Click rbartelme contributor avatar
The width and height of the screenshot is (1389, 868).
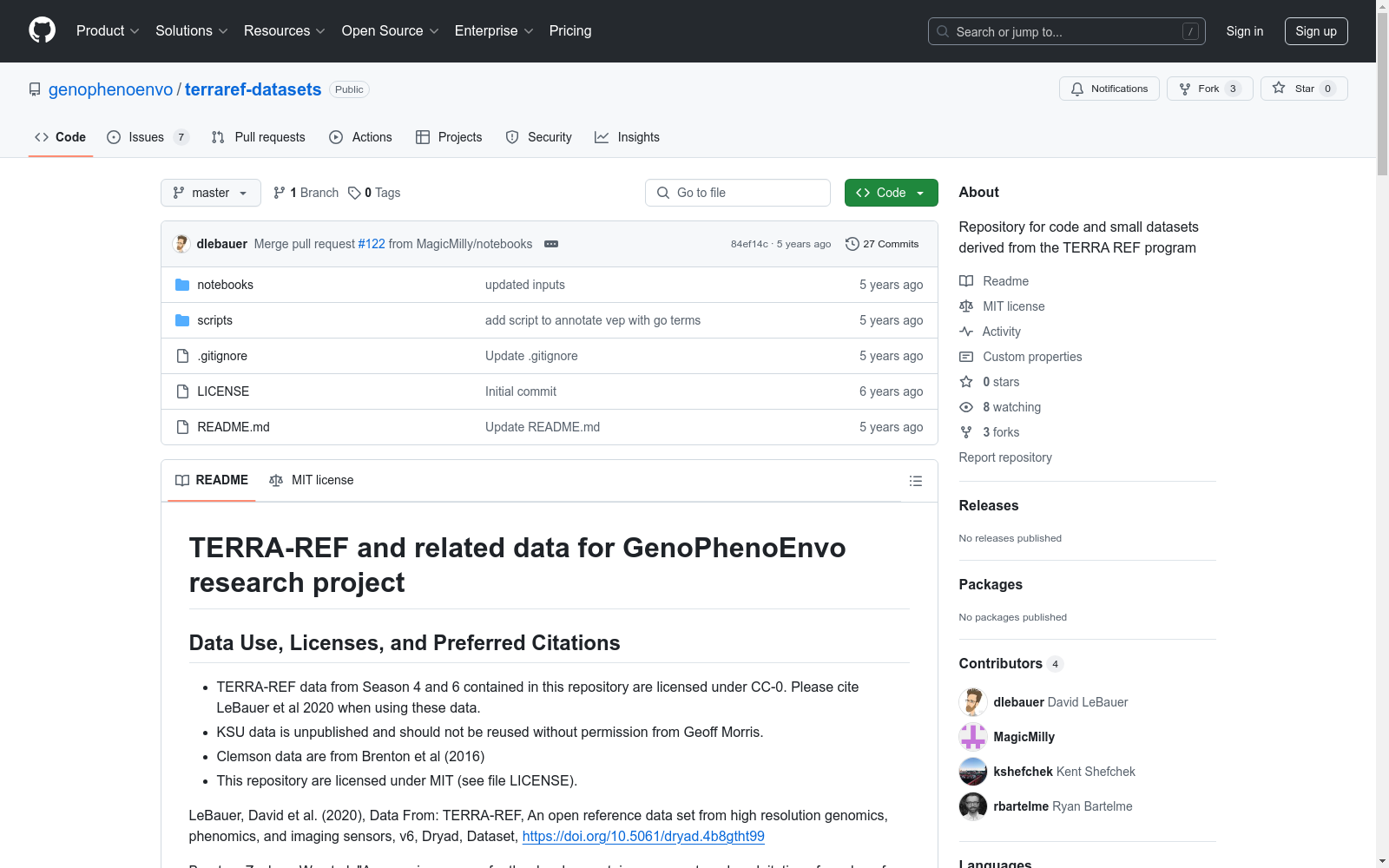pos(973,806)
